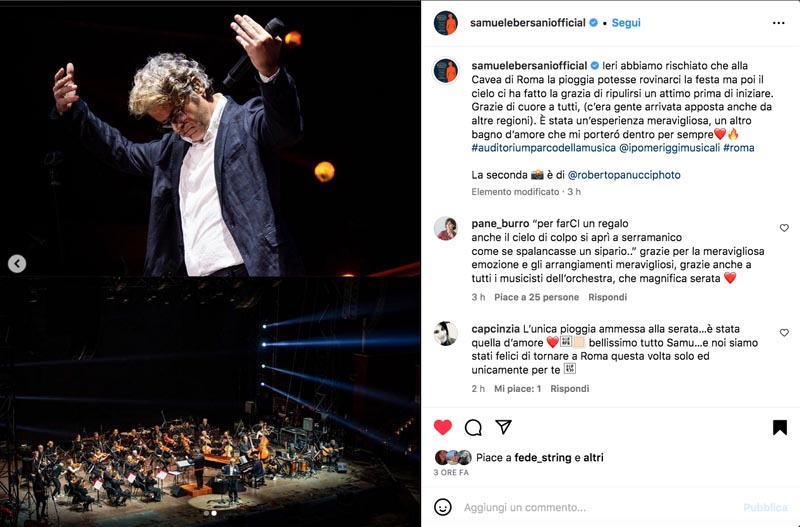
Task: Open capcinzia's avatar thumbnail
Action: (445, 333)
